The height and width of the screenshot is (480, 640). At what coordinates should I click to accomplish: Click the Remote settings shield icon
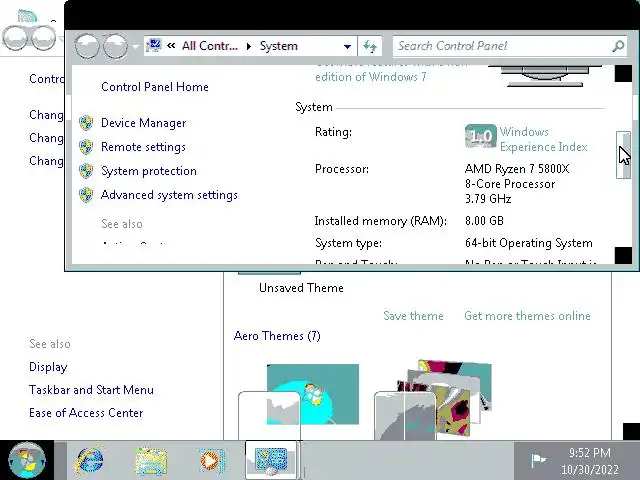point(86,147)
